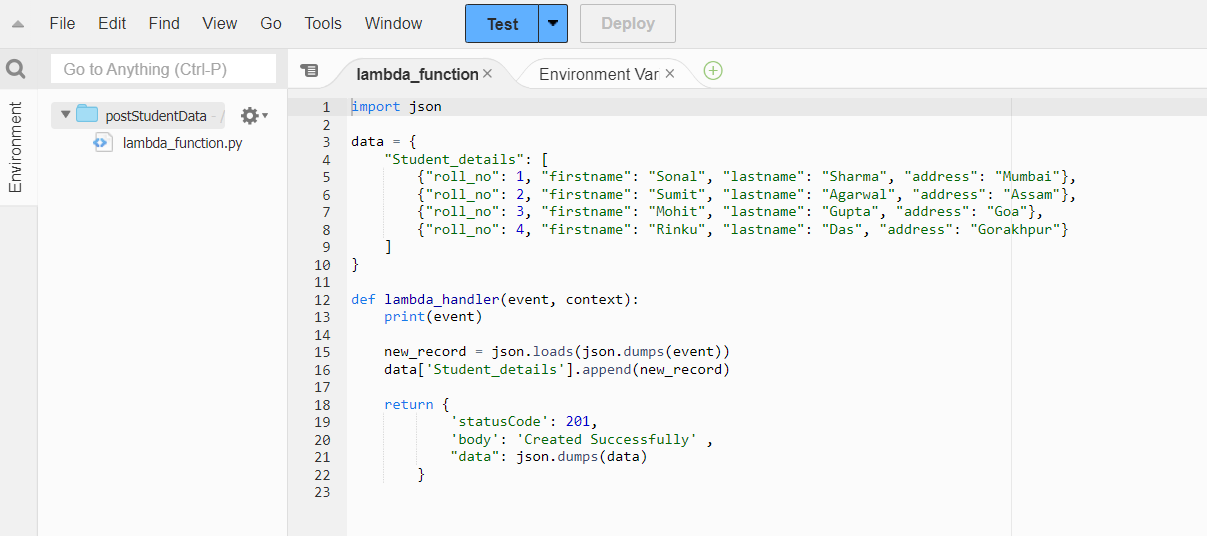
Task: Click the text "import json" on line 1
Action: pos(396,106)
